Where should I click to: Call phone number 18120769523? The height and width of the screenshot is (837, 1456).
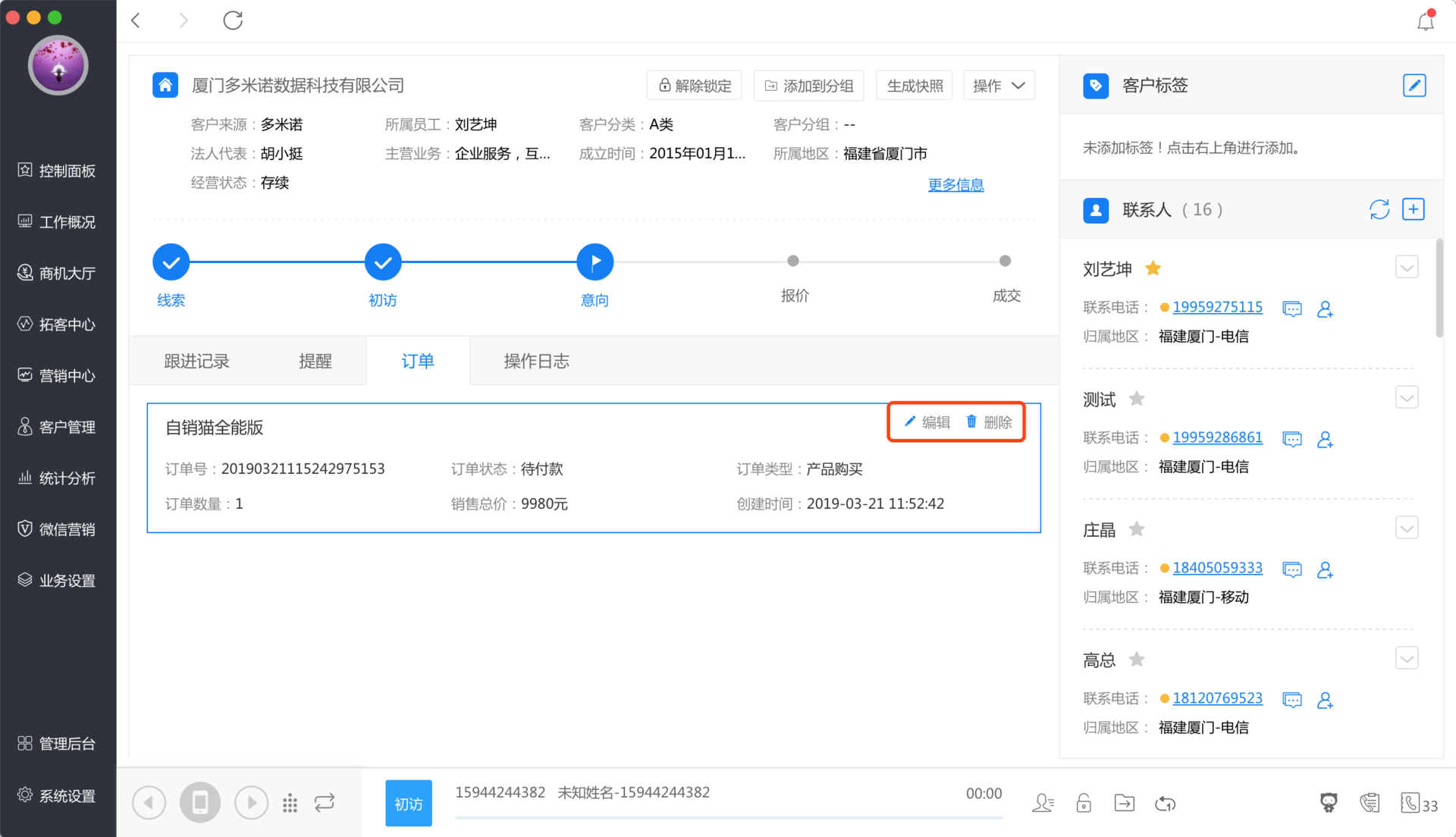coord(1217,698)
